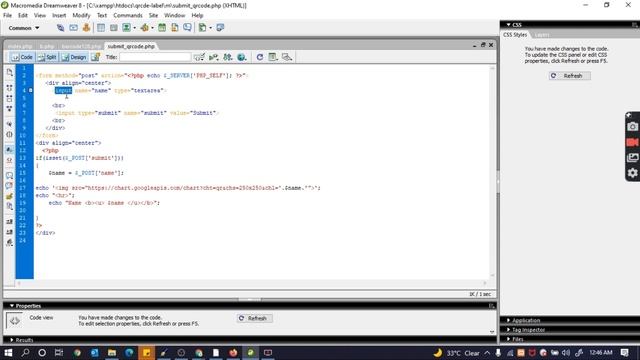
Task: Open the File menu
Action: coord(7,15)
